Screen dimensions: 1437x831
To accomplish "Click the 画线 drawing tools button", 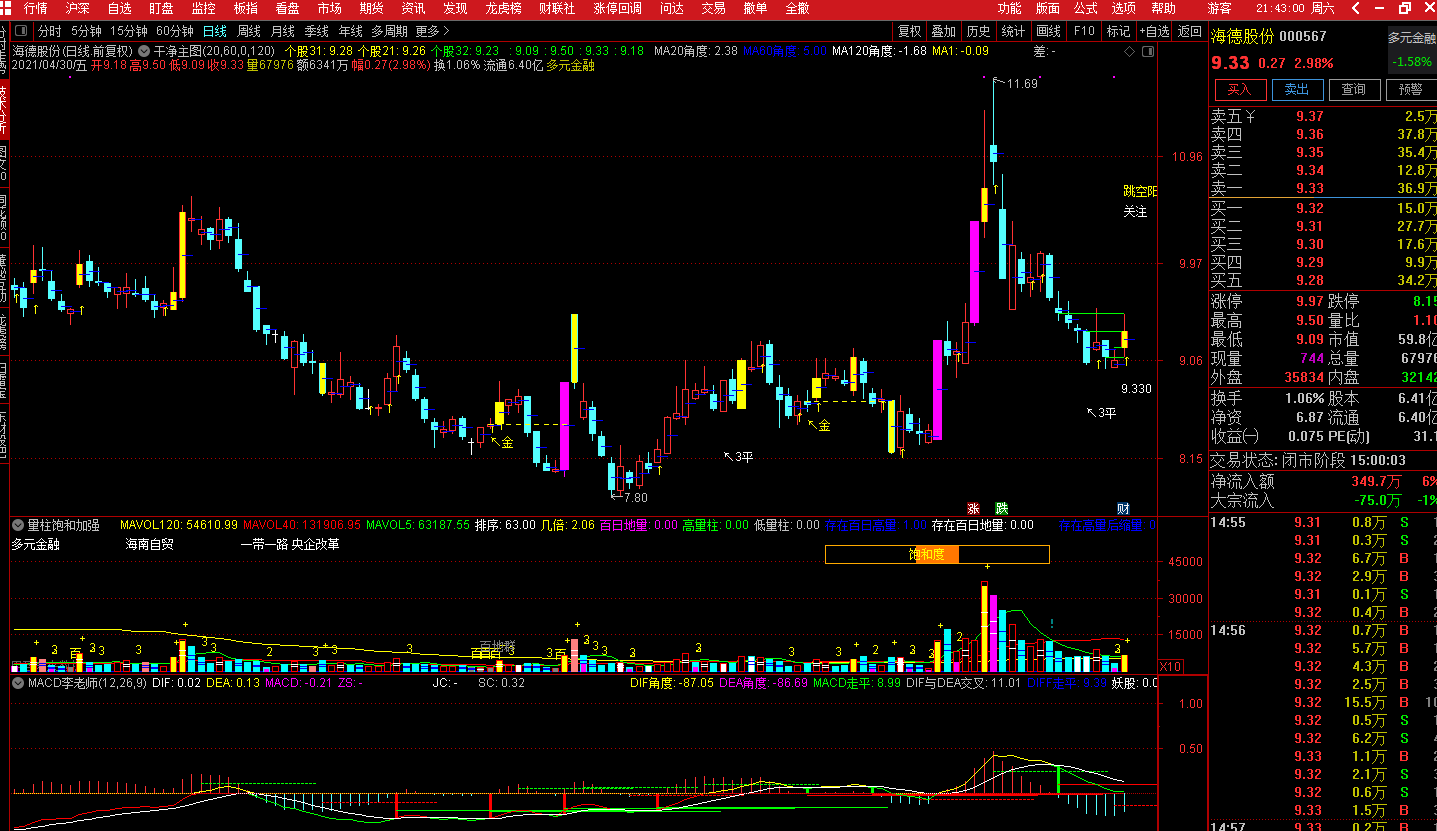I will 1048,31.
